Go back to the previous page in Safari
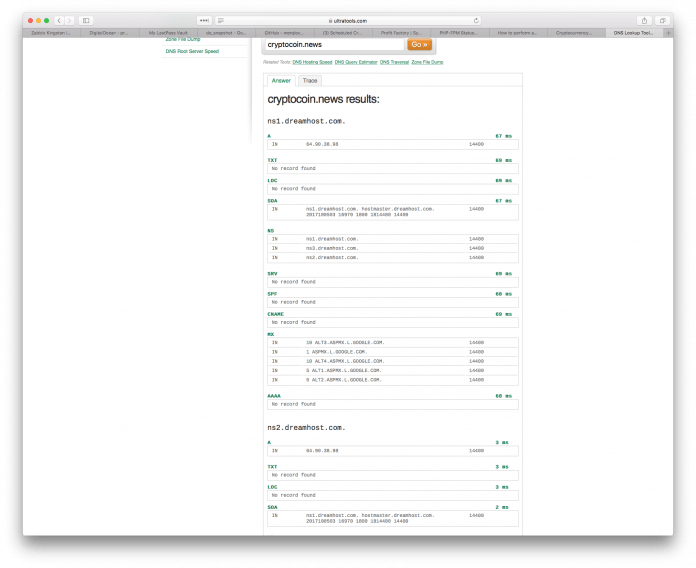The height and width of the screenshot is (568, 696). click(x=59, y=20)
